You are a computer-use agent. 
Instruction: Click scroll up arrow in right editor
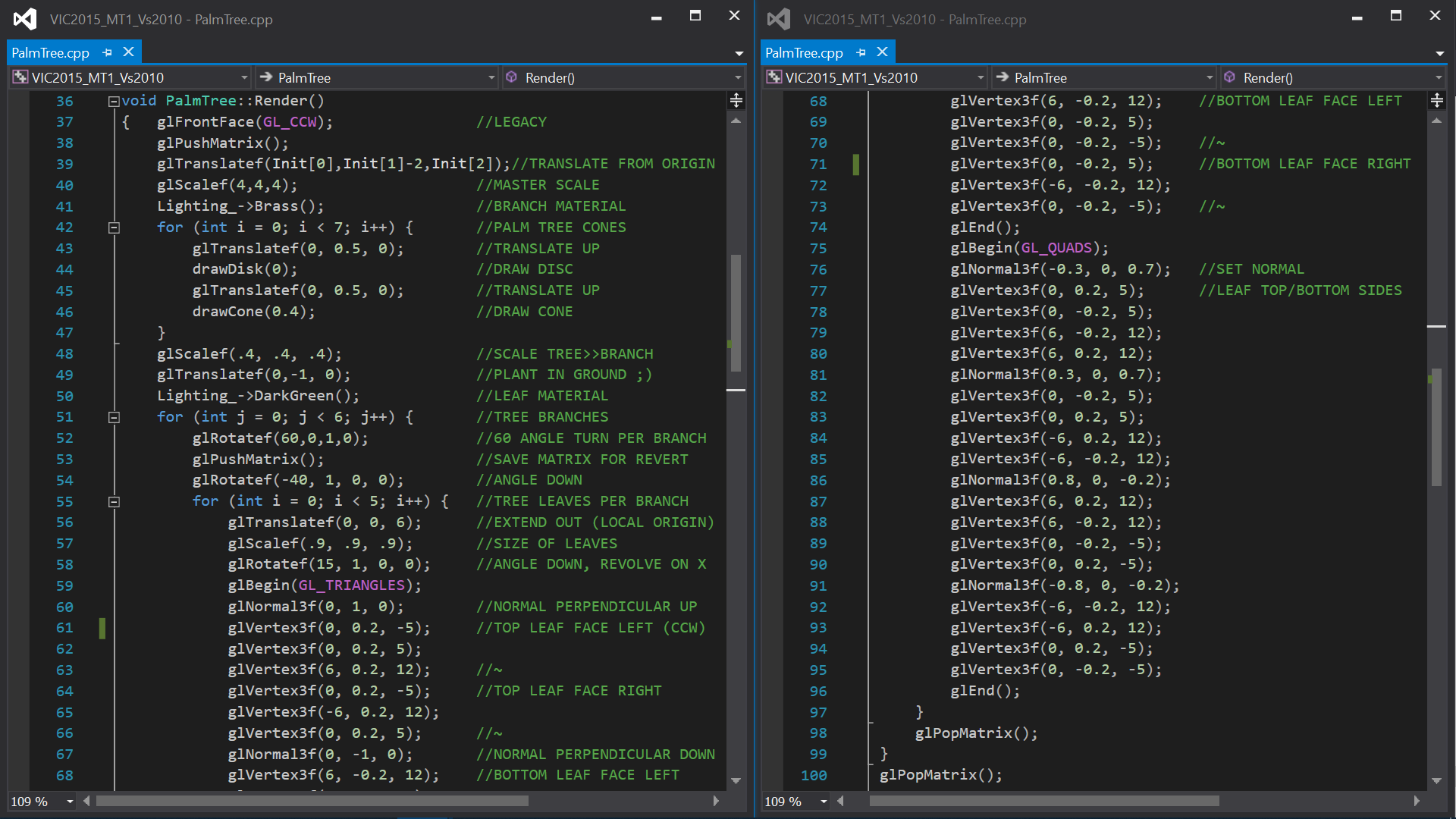1436,121
